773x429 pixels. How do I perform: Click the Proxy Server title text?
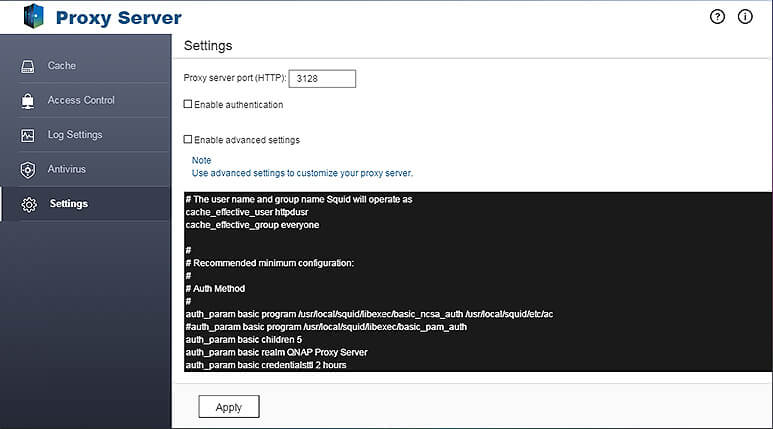tap(119, 18)
